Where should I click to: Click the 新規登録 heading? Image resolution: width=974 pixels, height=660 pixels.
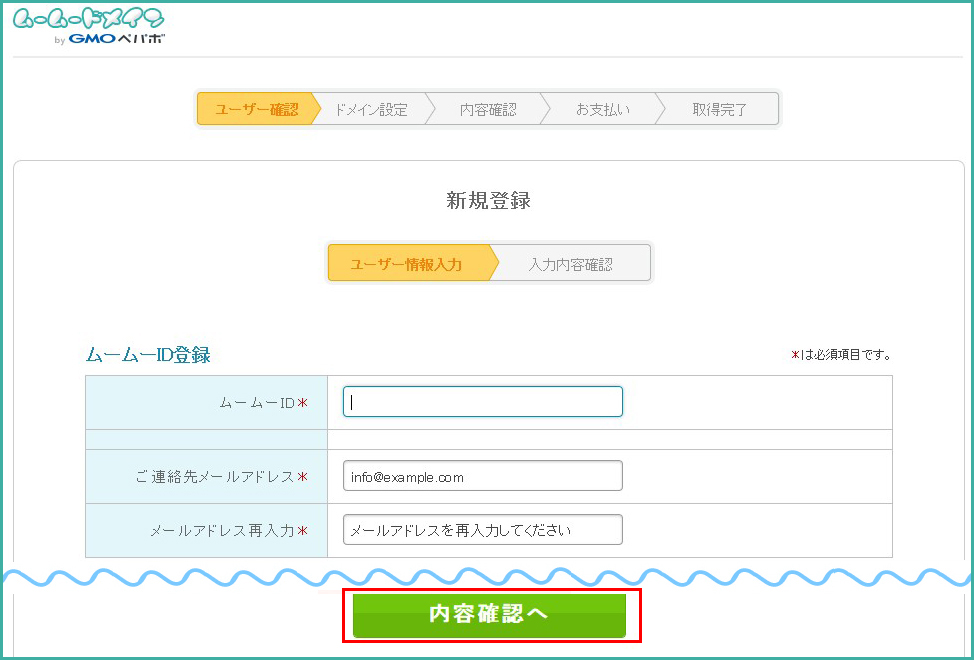[x=488, y=201]
